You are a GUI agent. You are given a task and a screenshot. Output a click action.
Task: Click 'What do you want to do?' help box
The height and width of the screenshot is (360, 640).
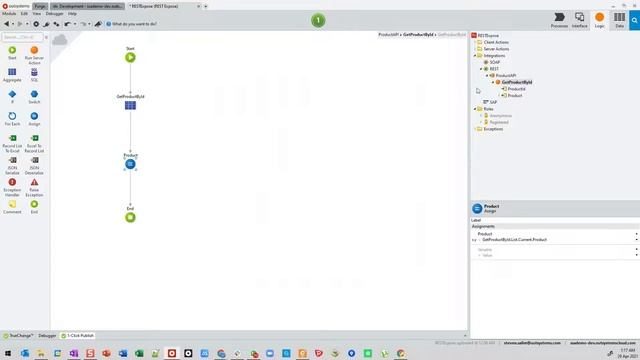[131, 24]
